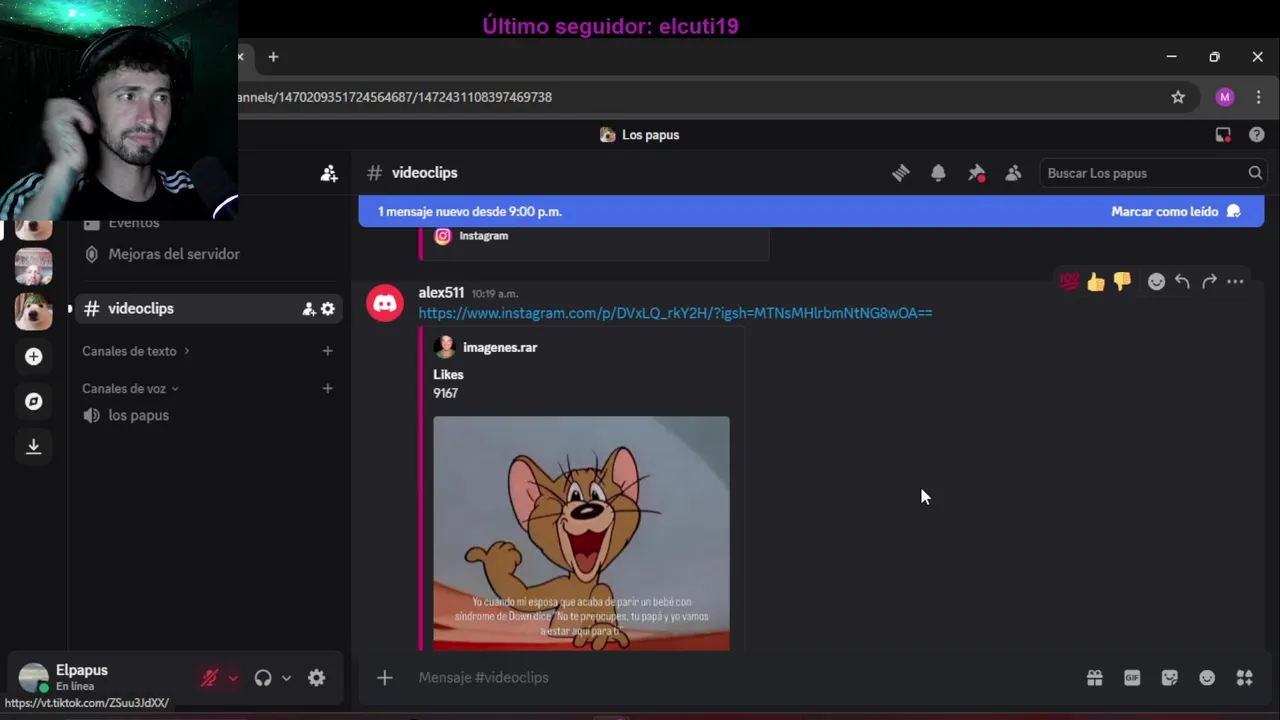Toggle headphones deafen button
This screenshot has width=1280, height=720.
click(x=263, y=678)
